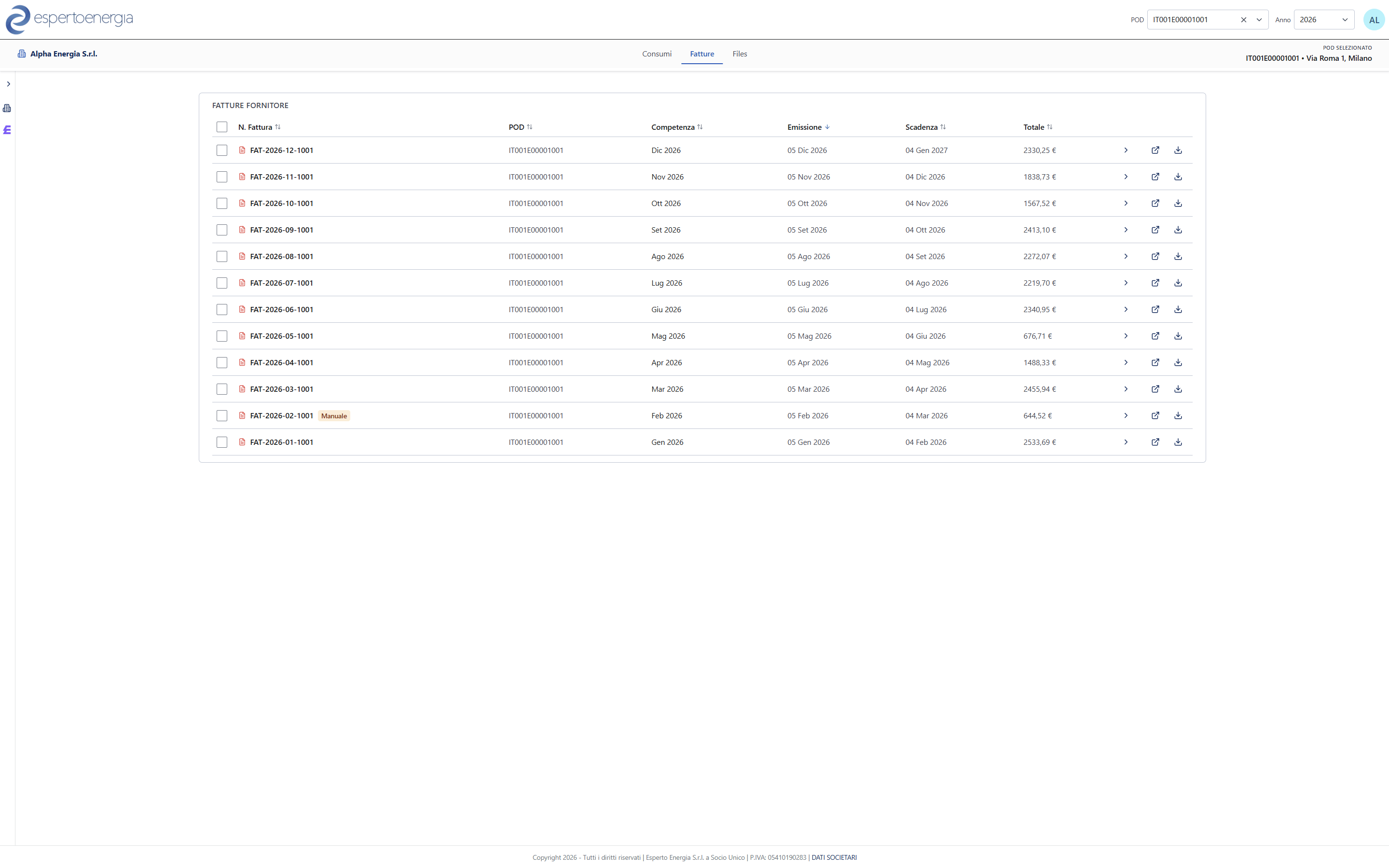
Task: Download invoice FAT-2026-08-1001
Action: 1178,257
